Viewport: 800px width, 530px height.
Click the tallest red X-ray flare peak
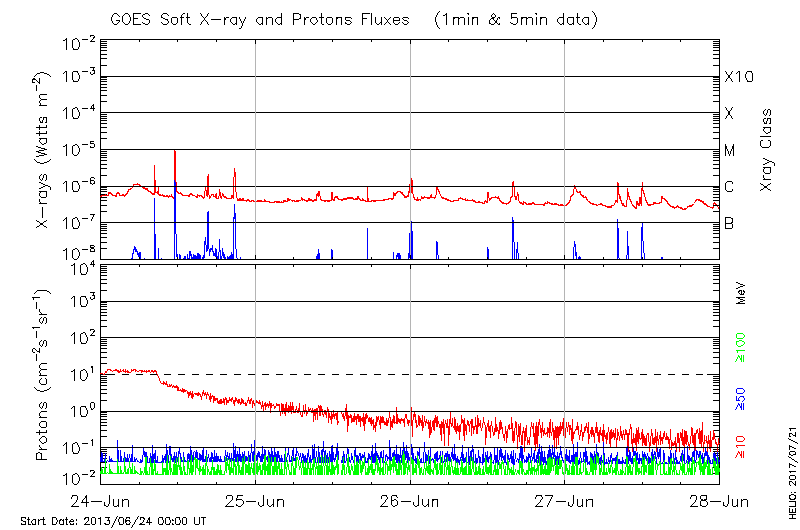(x=175, y=152)
